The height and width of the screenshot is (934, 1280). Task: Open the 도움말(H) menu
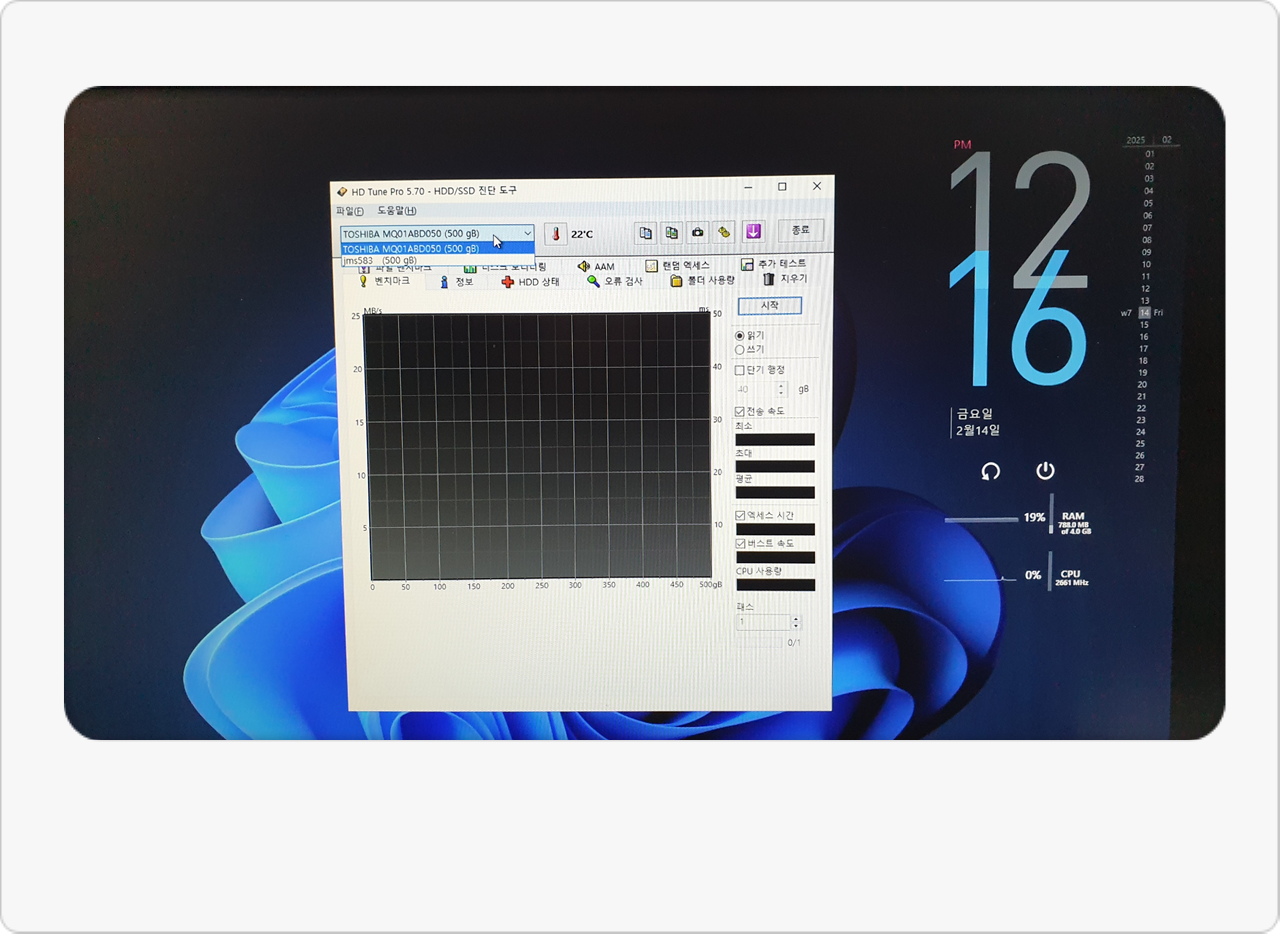pyautogui.click(x=397, y=211)
